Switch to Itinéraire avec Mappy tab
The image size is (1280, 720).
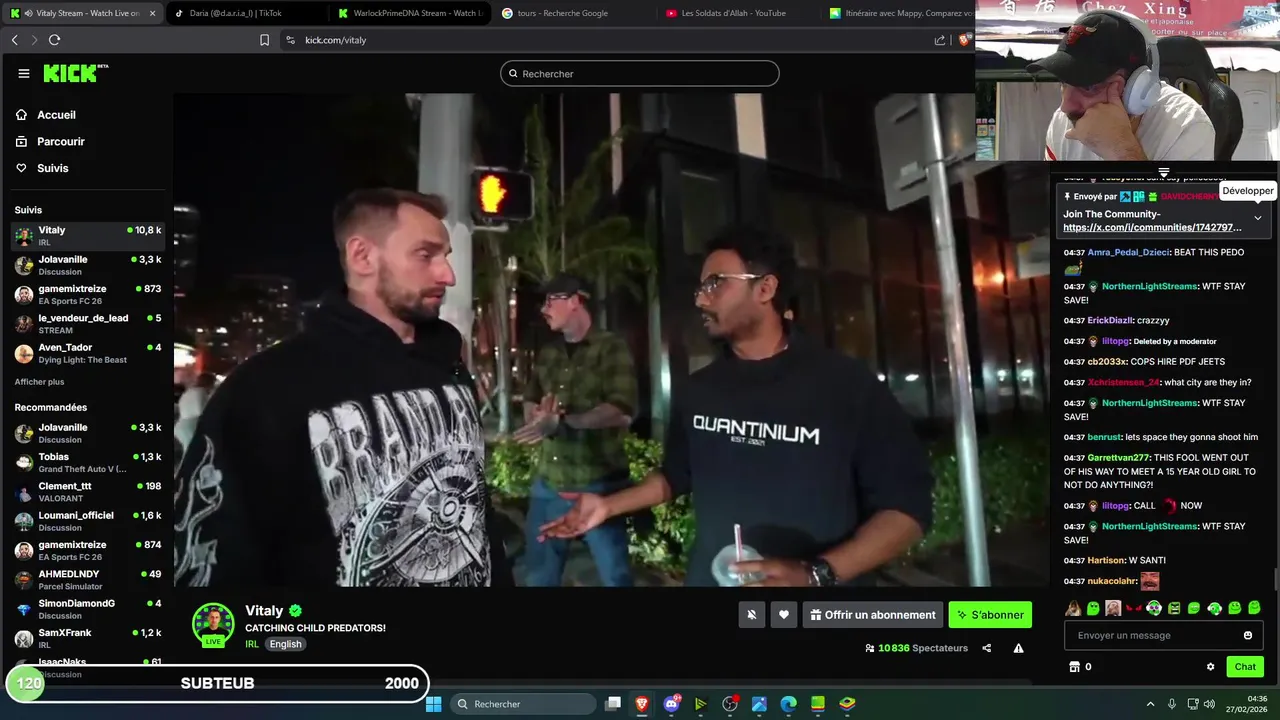pyautogui.click(x=899, y=13)
